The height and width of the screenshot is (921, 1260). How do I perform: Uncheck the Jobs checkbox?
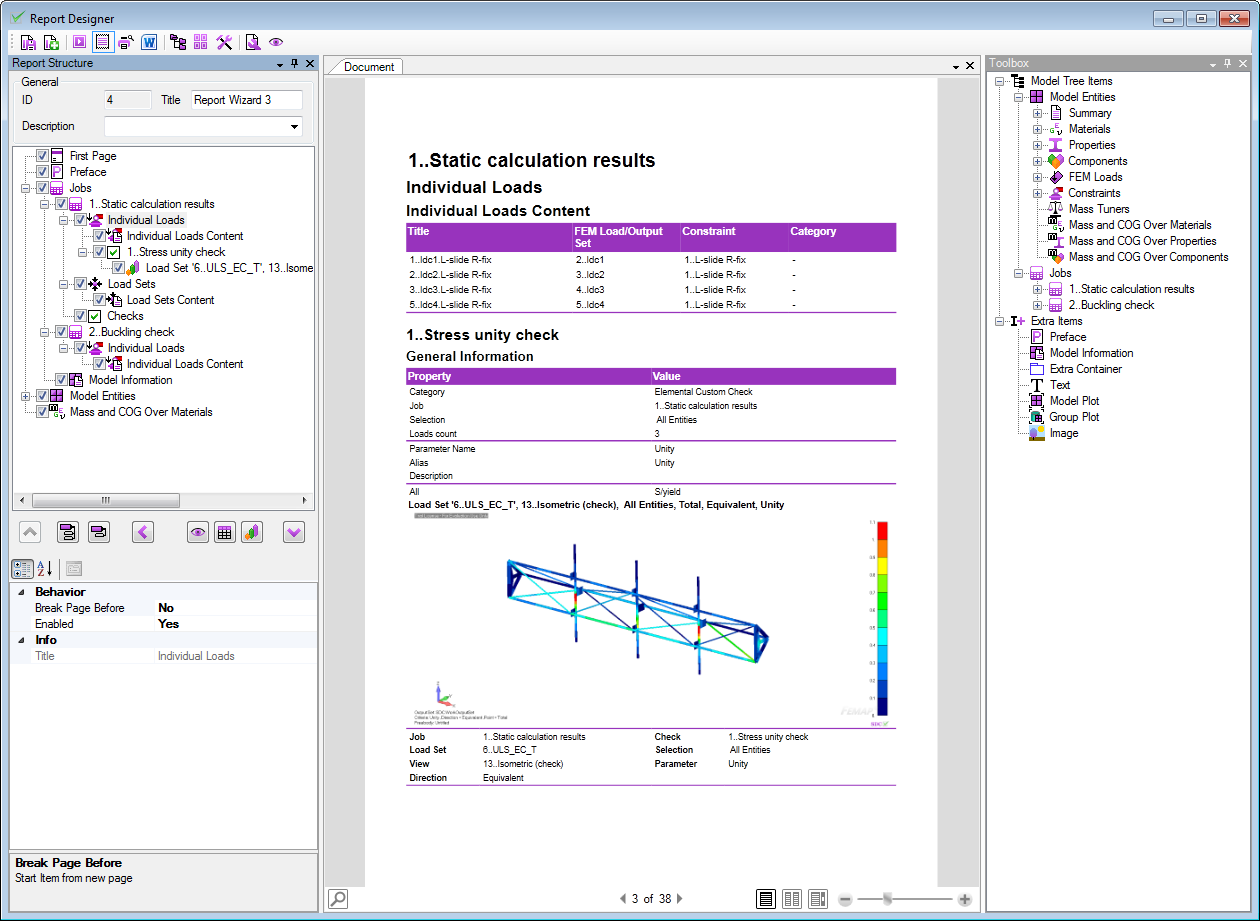tap(42, 188)
